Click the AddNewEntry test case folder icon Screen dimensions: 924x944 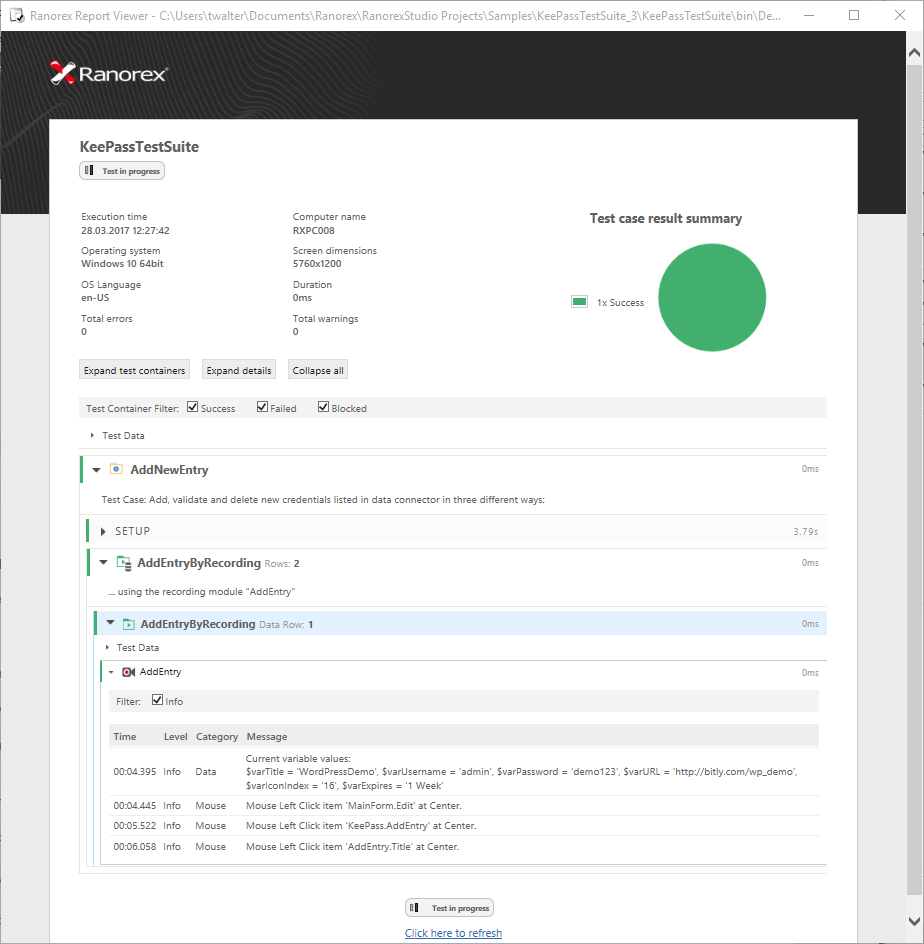pyautogui.click(x=116, y=469)
